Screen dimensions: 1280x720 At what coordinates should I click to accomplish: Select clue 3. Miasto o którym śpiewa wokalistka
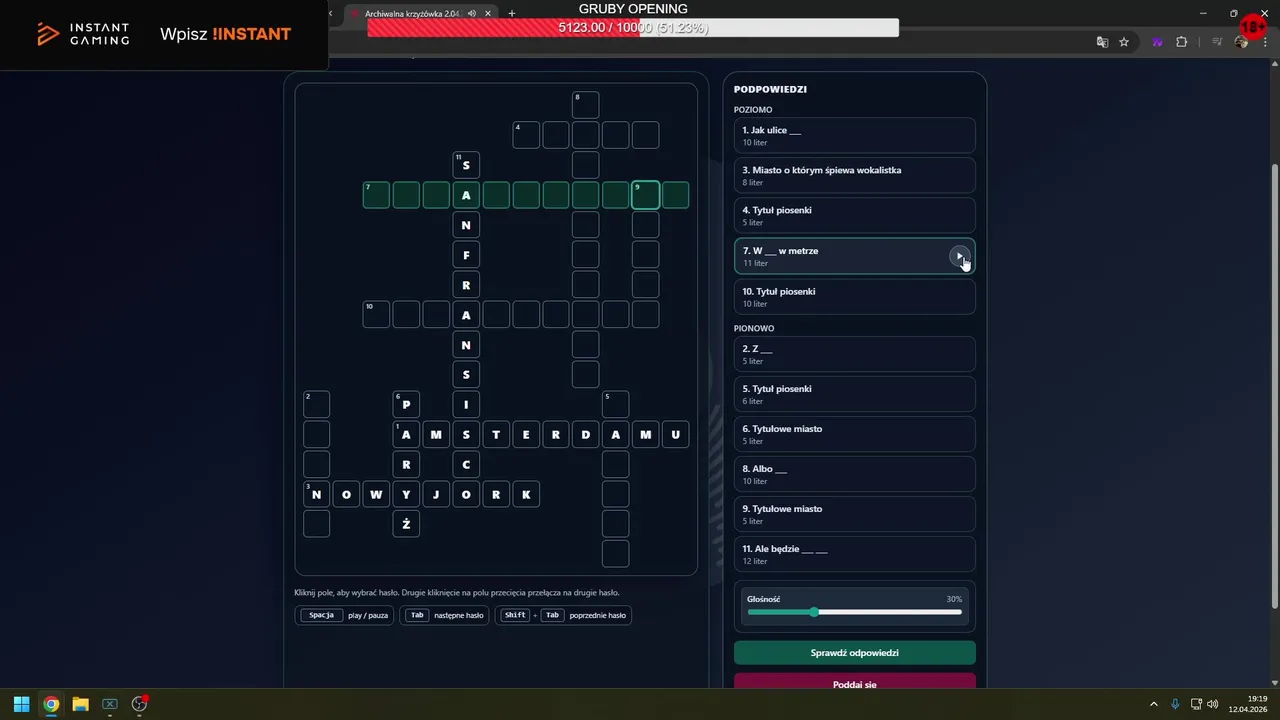854,176
